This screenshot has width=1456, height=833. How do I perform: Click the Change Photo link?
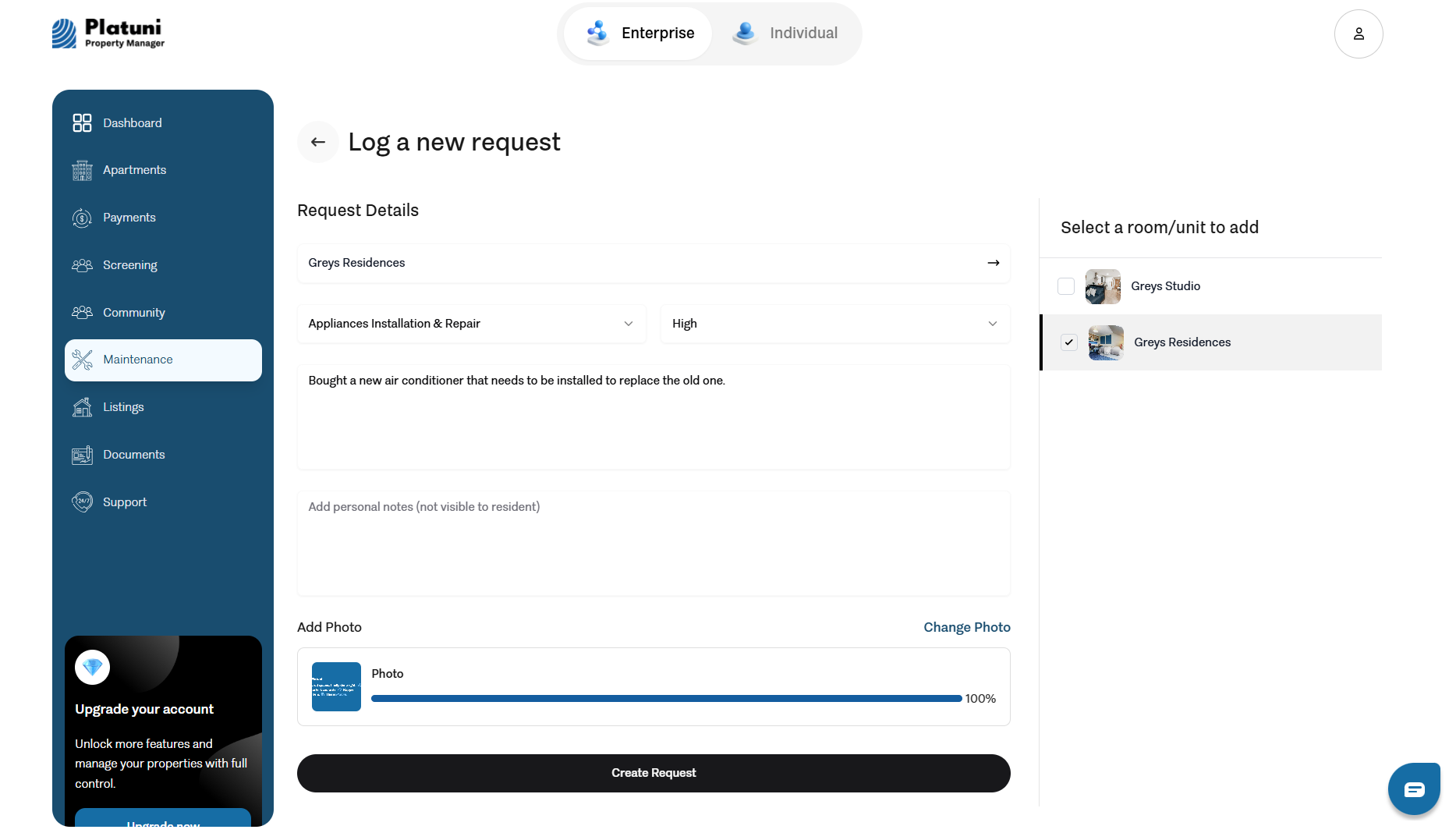(x=967, y=627)
